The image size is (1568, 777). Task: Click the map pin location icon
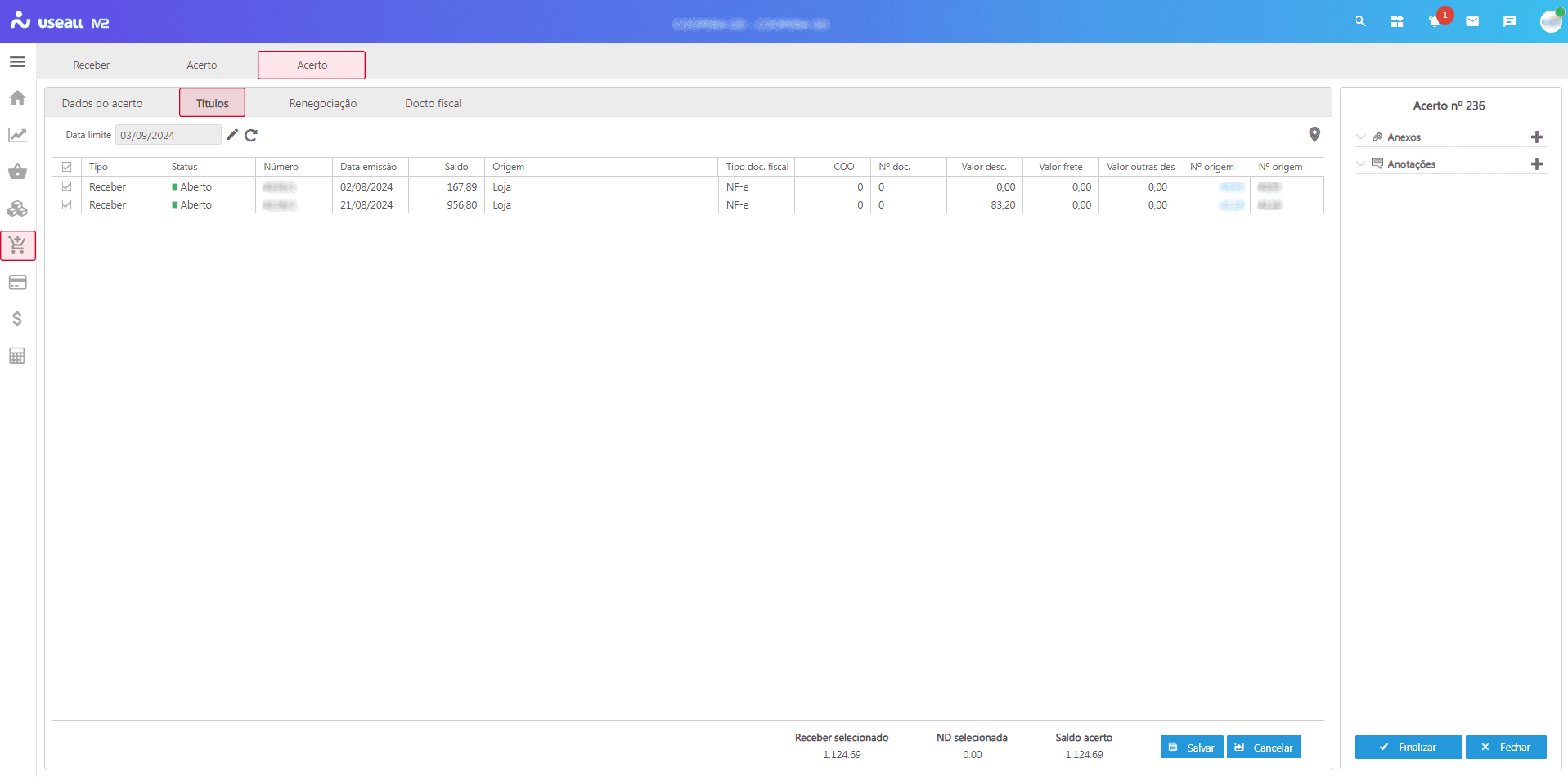point(1314,135)
